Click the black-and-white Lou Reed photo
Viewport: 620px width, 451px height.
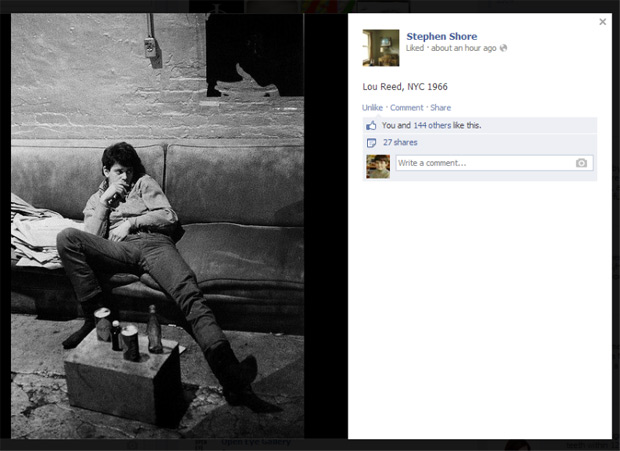pyautogui.click(x=157, y=226)
